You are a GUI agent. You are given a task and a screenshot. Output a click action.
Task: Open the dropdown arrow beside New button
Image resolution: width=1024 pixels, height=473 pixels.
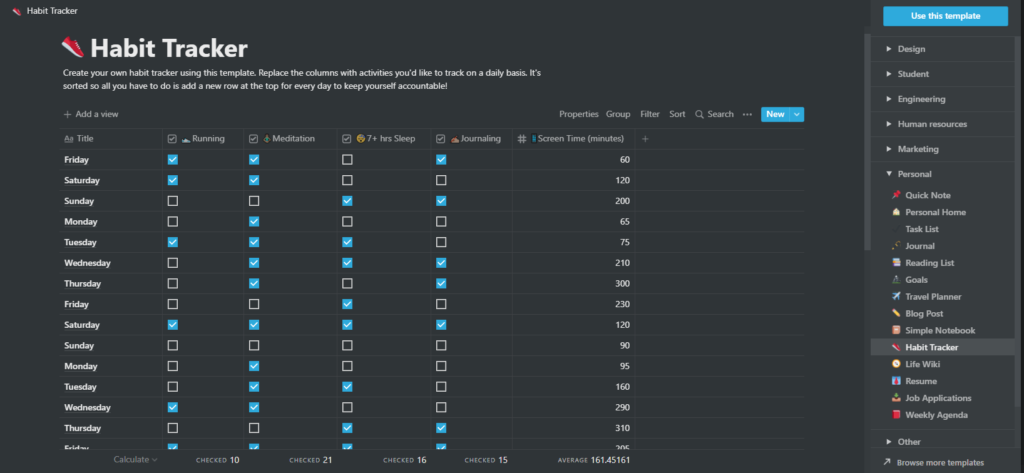[797, 115]
